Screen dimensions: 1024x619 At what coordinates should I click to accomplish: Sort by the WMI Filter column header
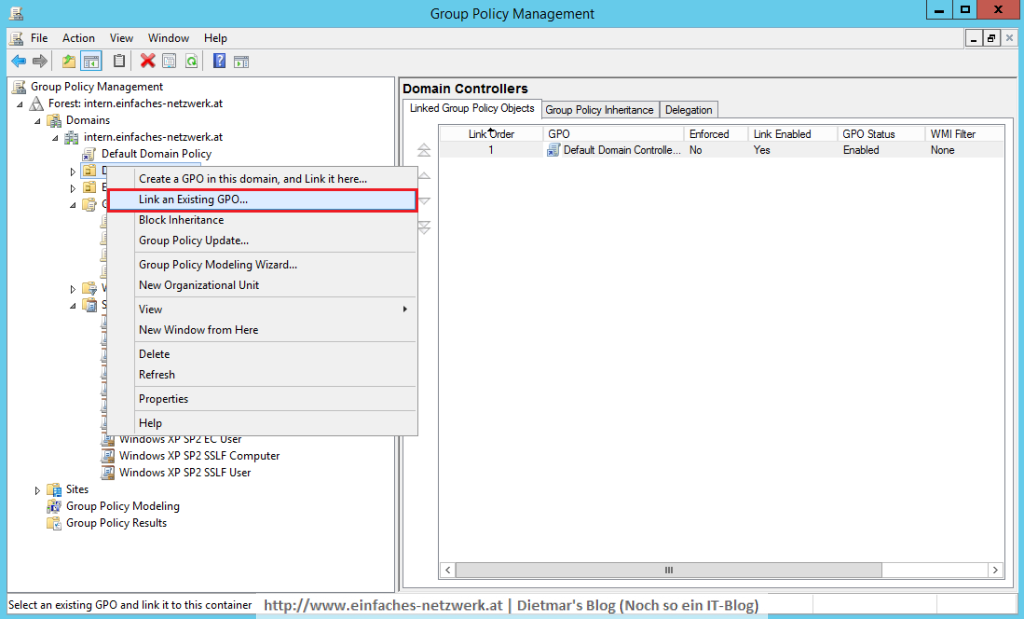click(x=965, y=134)
